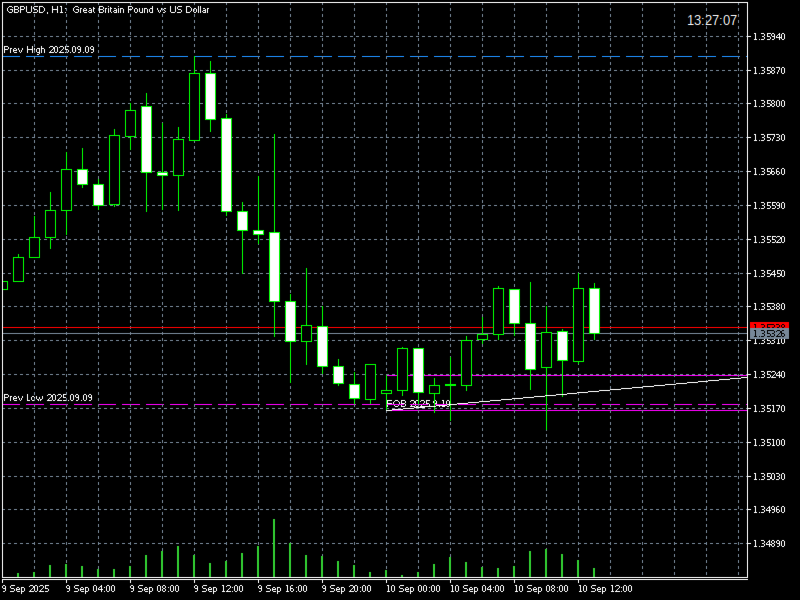Image resolution: width=800 pixels, height=600 pixels.
Task: Select the red horizontal price line
Action: (x=375, y=328)
